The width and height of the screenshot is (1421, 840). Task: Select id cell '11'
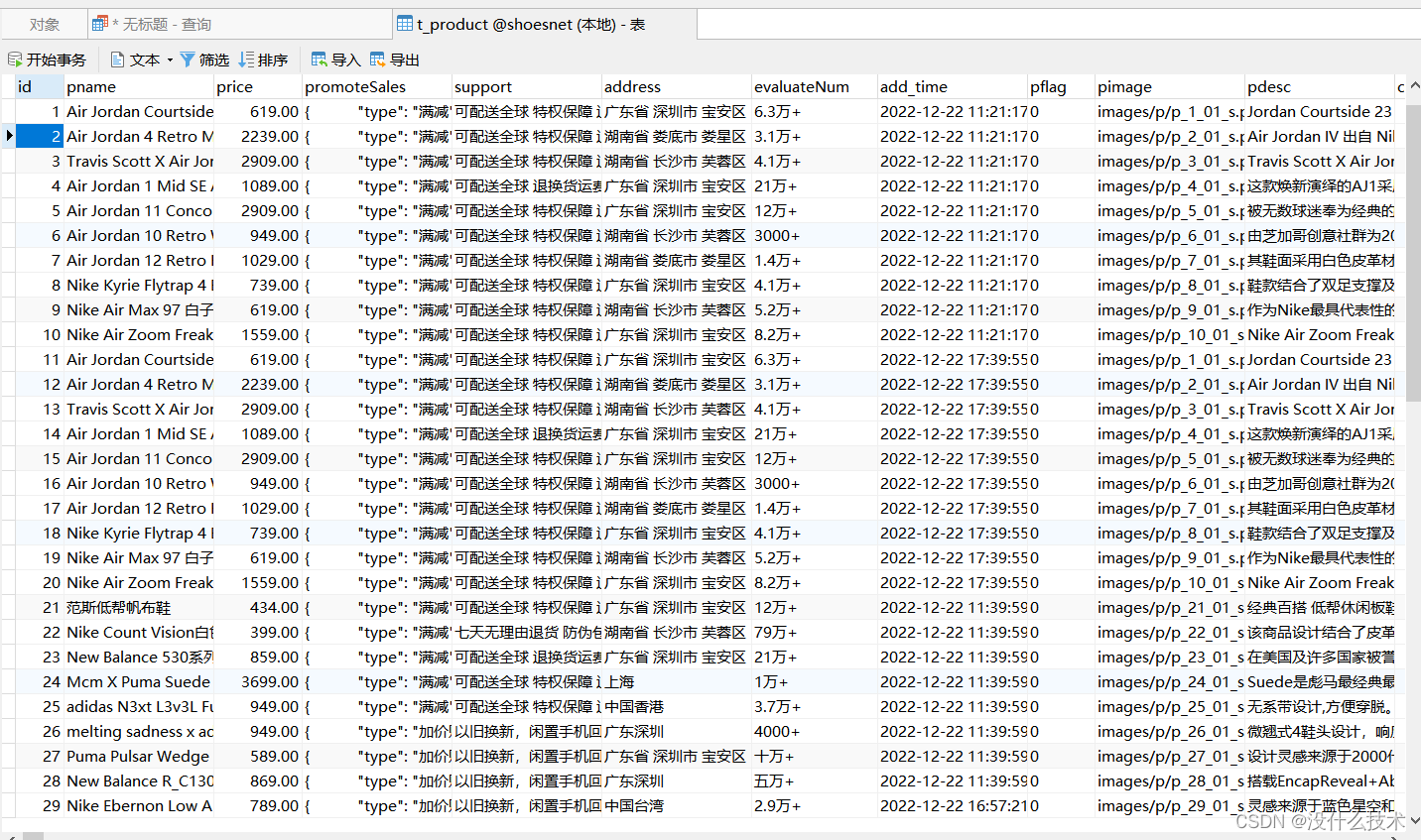pos(40,359)
